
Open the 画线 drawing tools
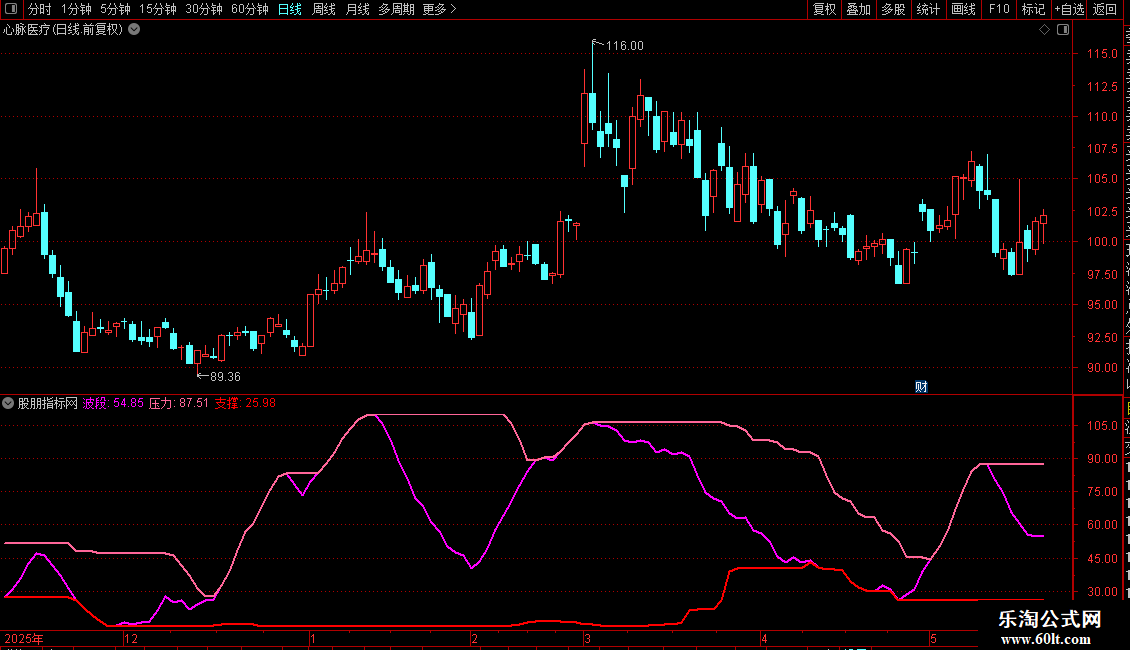[963, 9]
